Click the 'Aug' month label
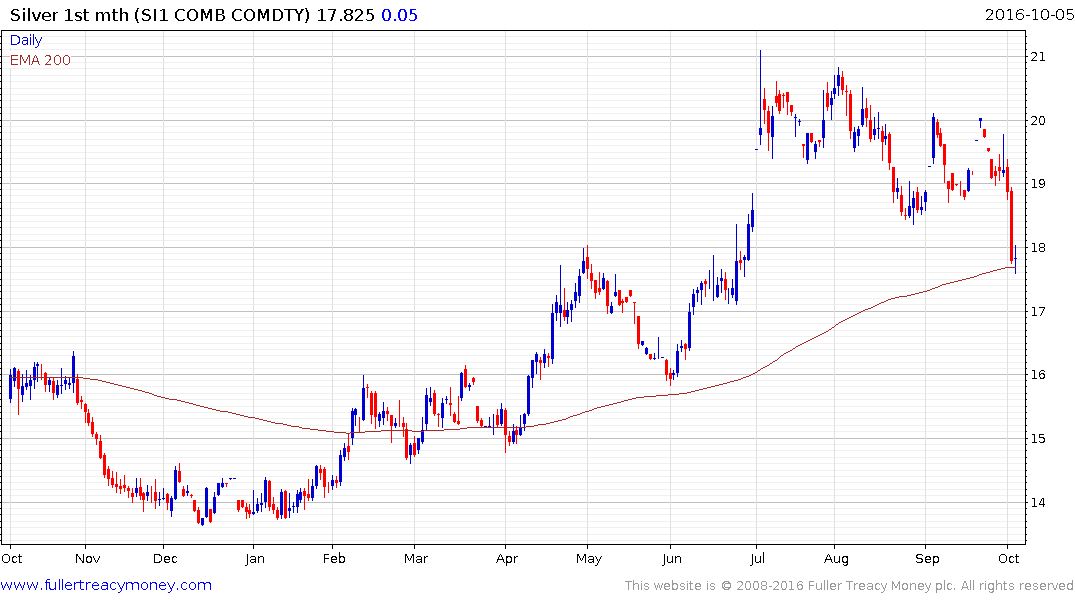 836,558
